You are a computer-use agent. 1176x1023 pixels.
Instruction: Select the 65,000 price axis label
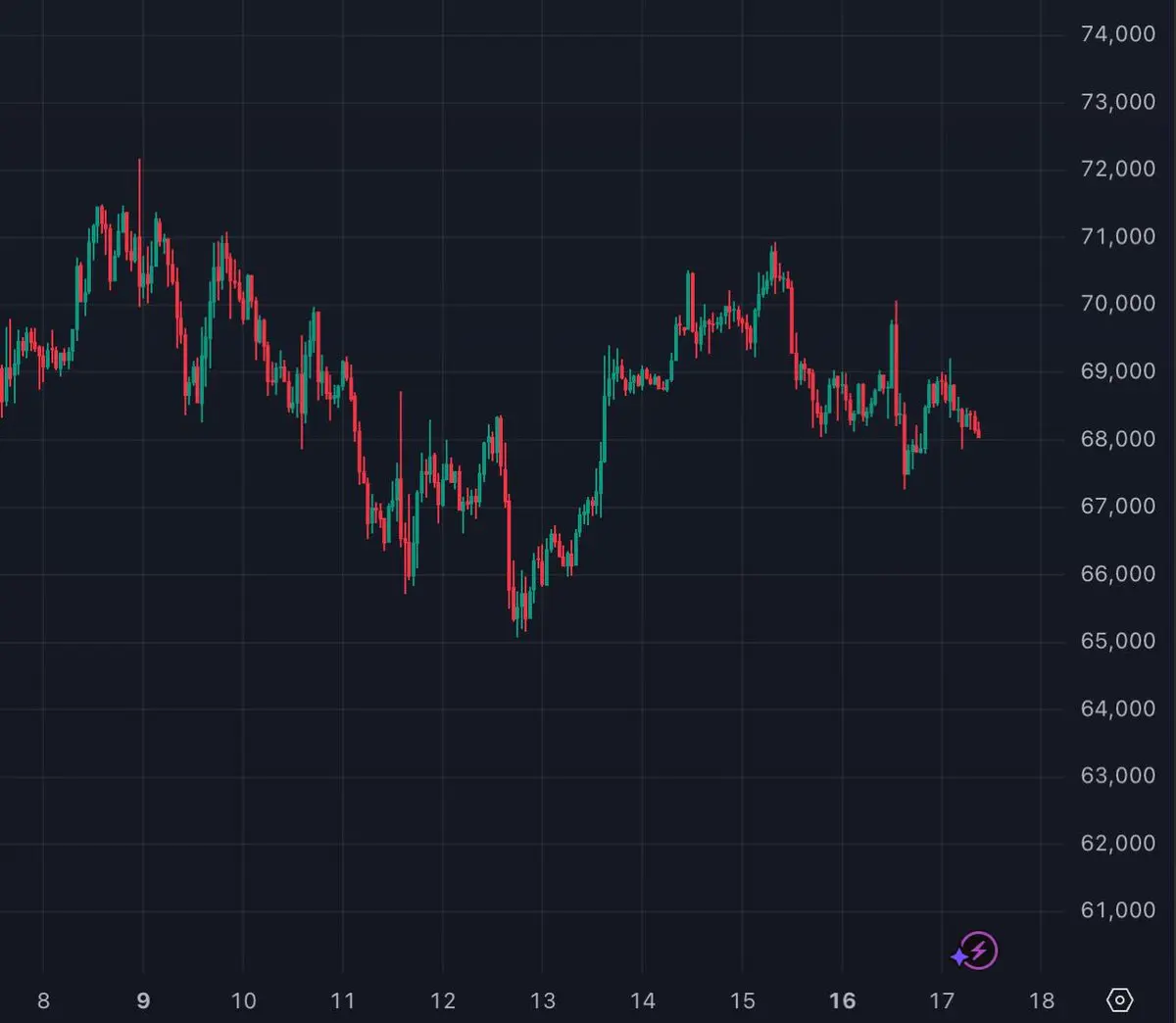(1118, 641)
